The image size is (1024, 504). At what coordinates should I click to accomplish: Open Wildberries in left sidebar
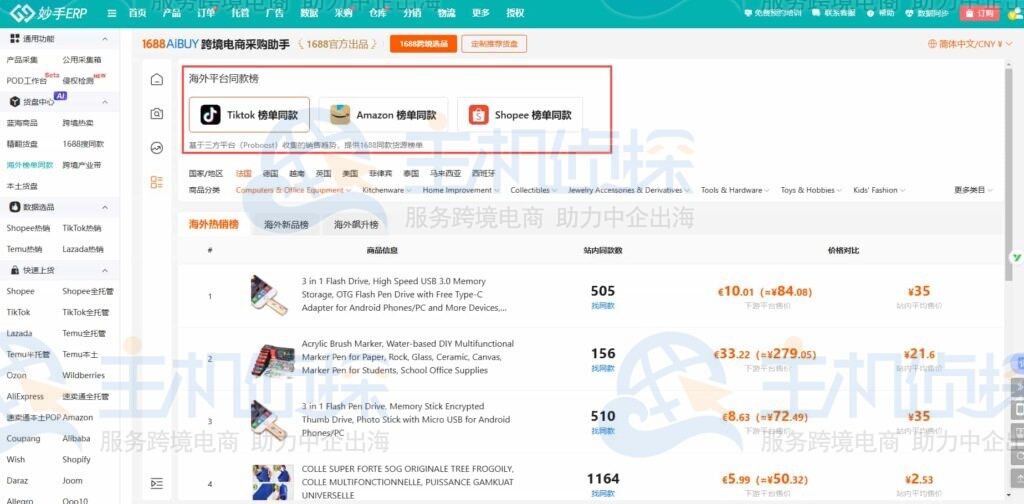pyautogui.click(x=84, y=375)
